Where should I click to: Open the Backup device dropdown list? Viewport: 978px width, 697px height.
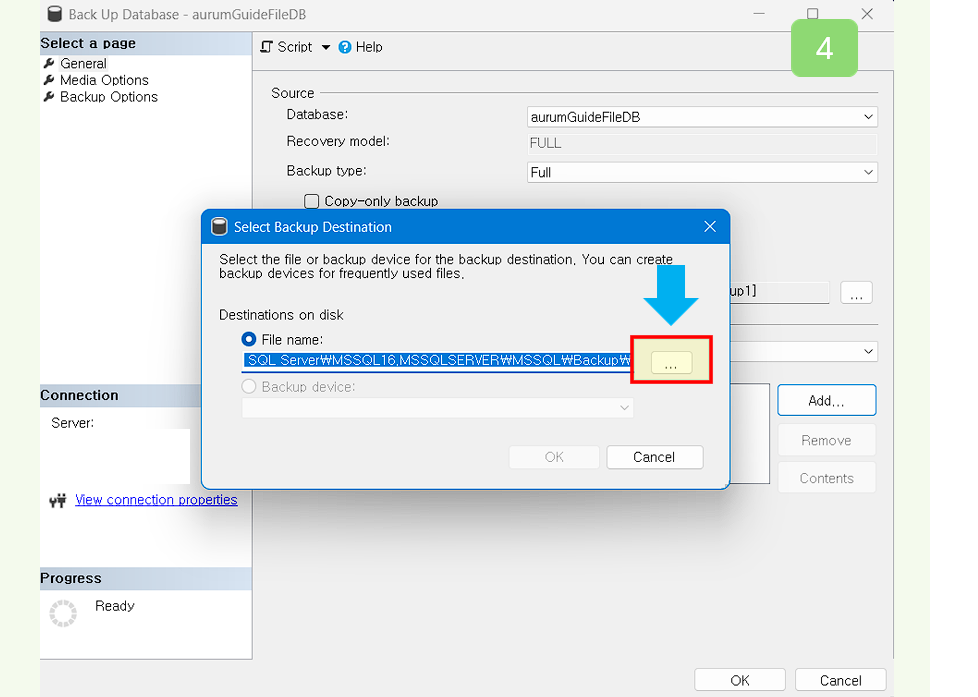[437, 407]
